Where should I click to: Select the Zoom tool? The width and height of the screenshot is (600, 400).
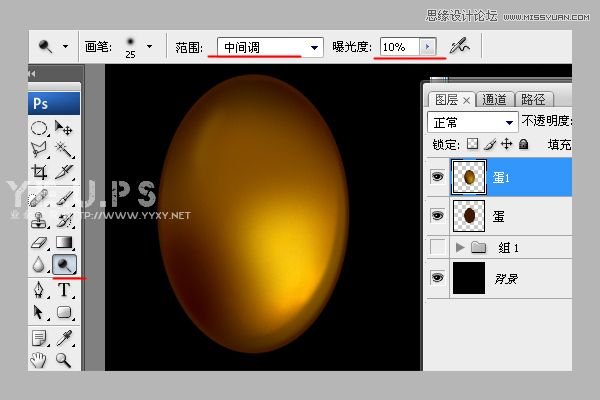pos(64,360)
